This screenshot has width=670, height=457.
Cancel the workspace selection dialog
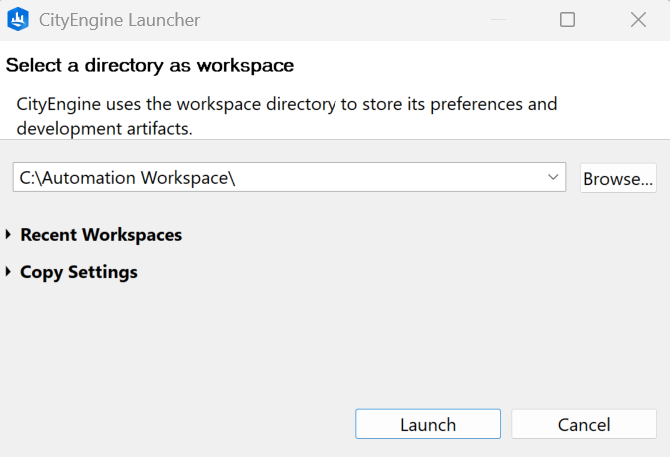584,424
